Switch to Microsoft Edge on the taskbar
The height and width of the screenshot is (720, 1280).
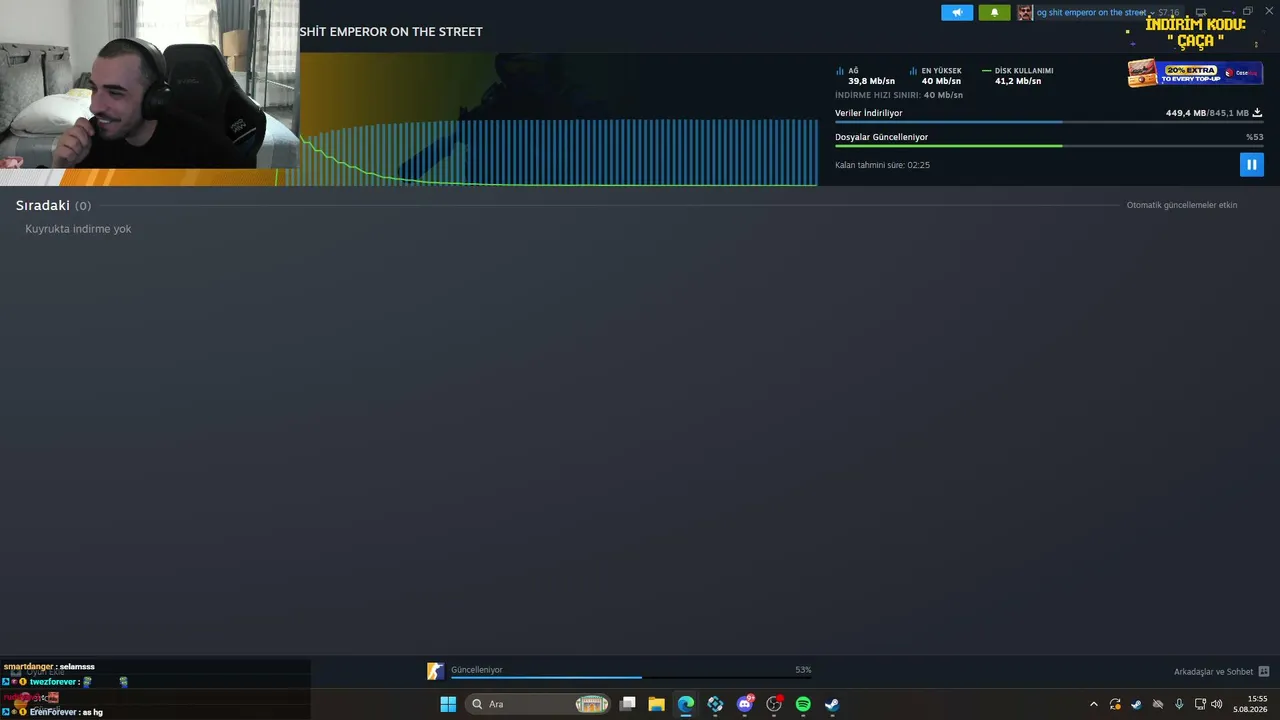(686, 704)
